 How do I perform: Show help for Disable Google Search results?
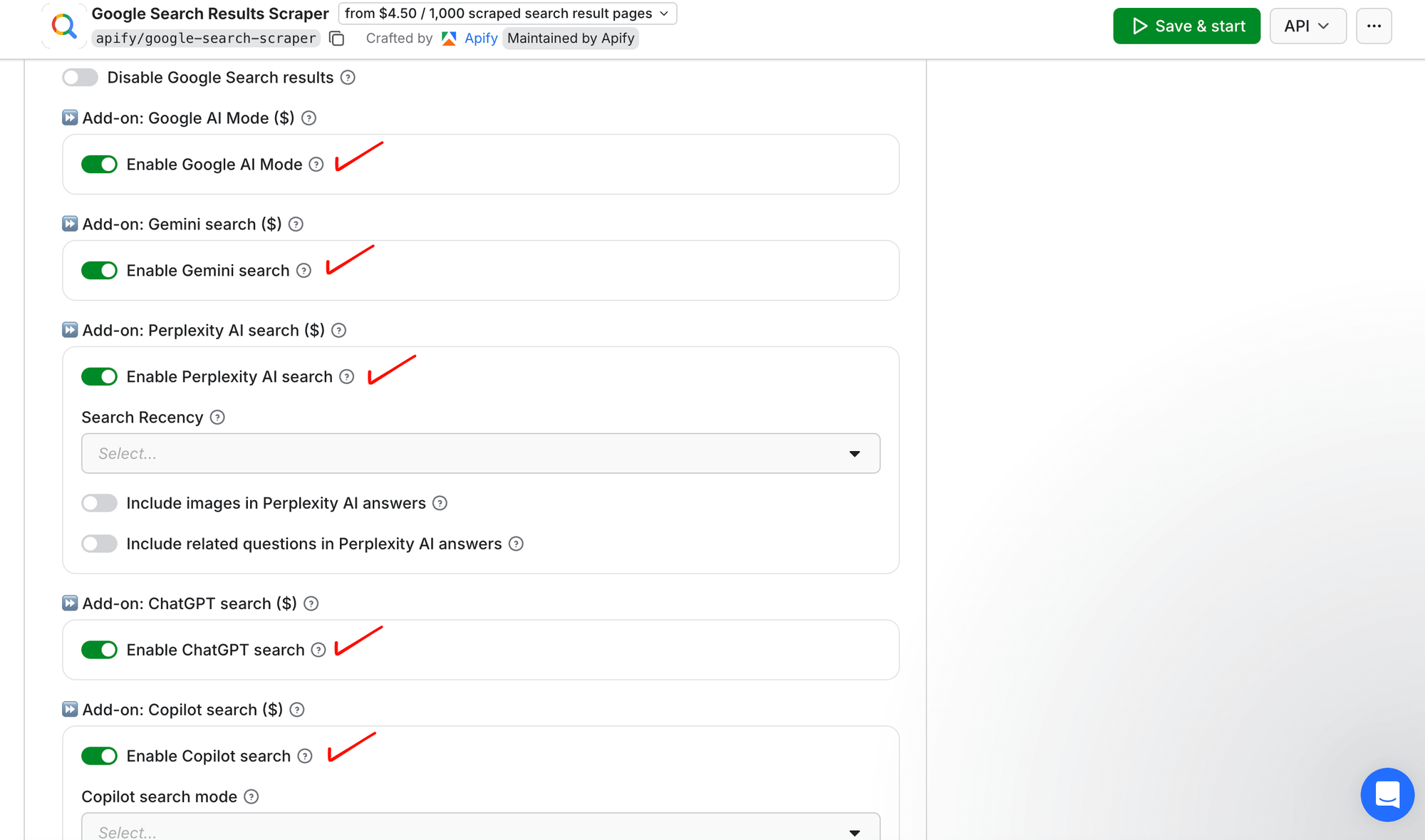point(348,78)
